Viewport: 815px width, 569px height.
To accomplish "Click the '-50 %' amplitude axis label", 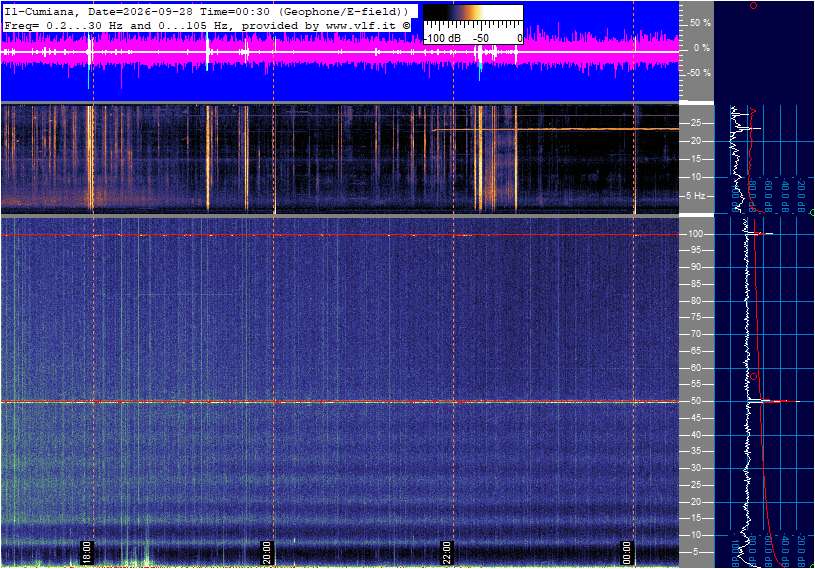I will 699,73.
